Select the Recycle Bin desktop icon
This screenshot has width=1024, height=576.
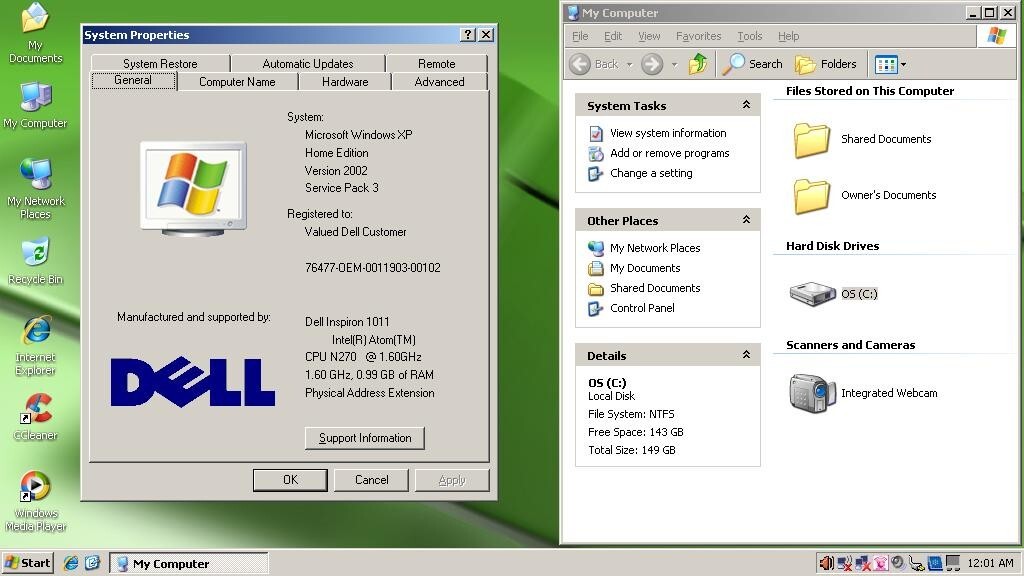pyautogui.click(x=35, y=261)
